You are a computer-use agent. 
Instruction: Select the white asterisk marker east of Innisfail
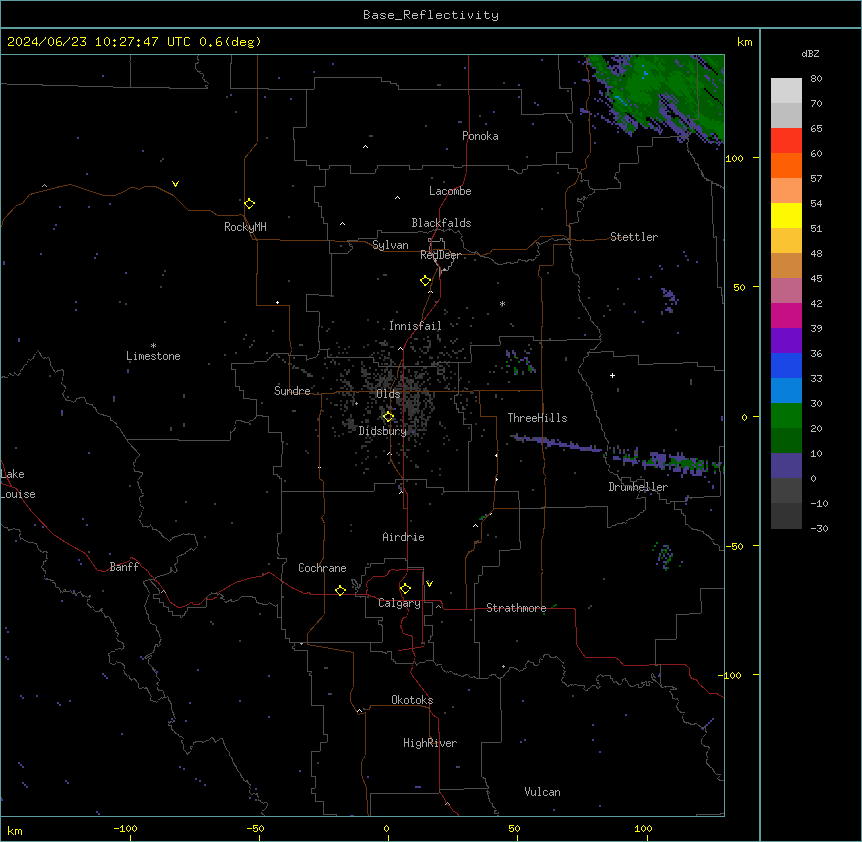point(502,303)
